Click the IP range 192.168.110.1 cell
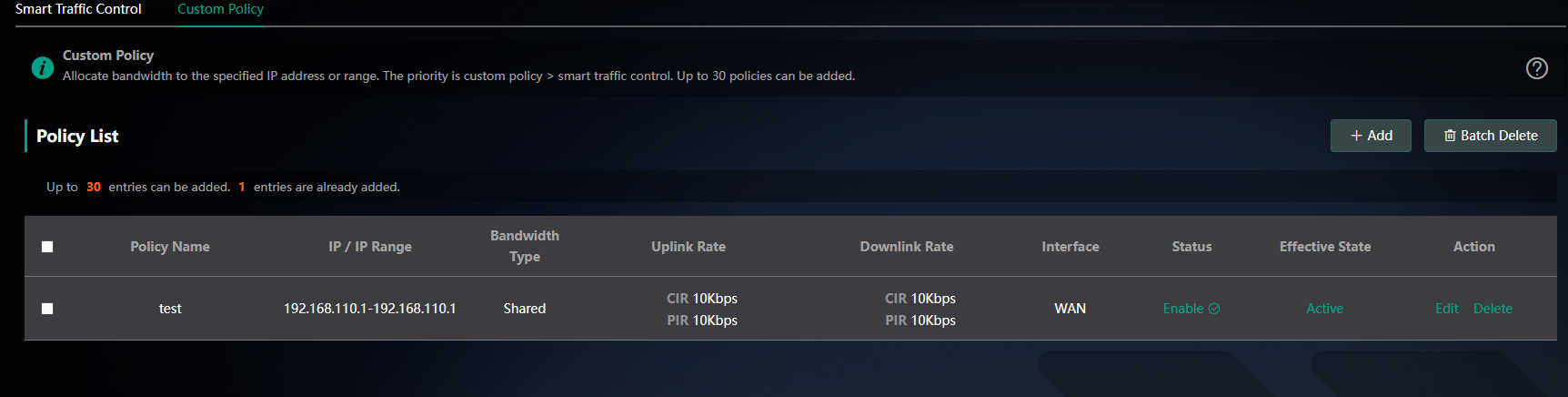Image resolution: width=1568 pixels, height=397 pixels. click(370, 309)
